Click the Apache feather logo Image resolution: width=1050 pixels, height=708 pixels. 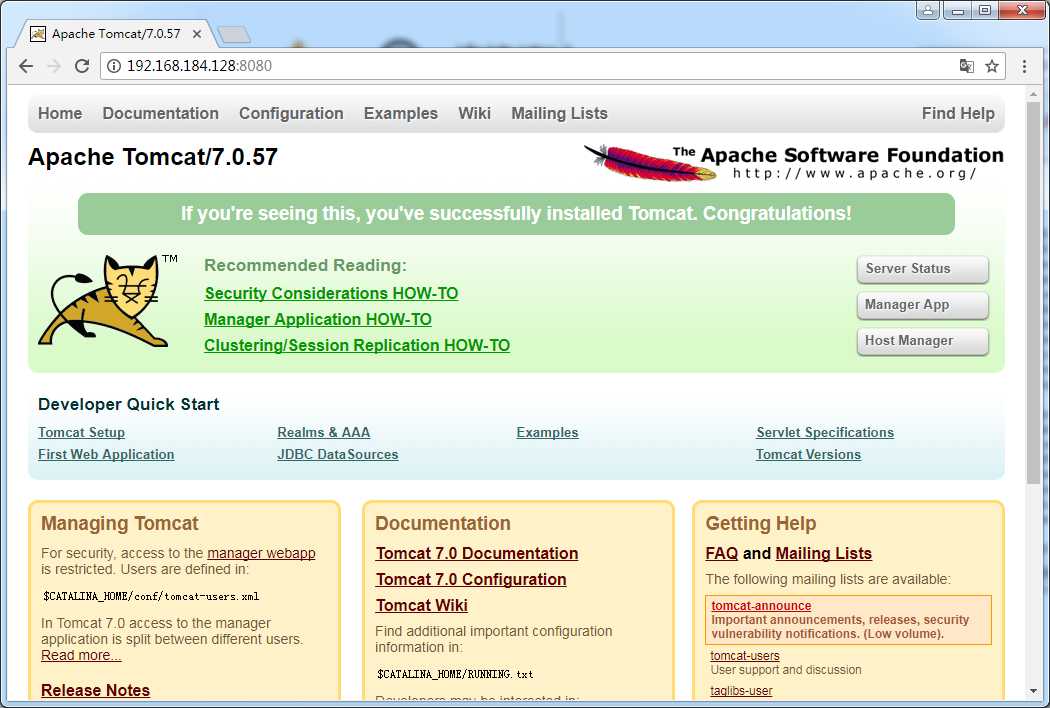click(650, 163)
